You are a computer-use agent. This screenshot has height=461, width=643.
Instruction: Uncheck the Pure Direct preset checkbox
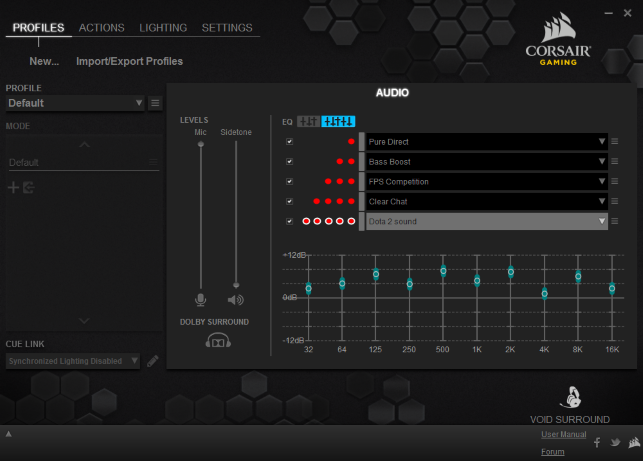290,141
